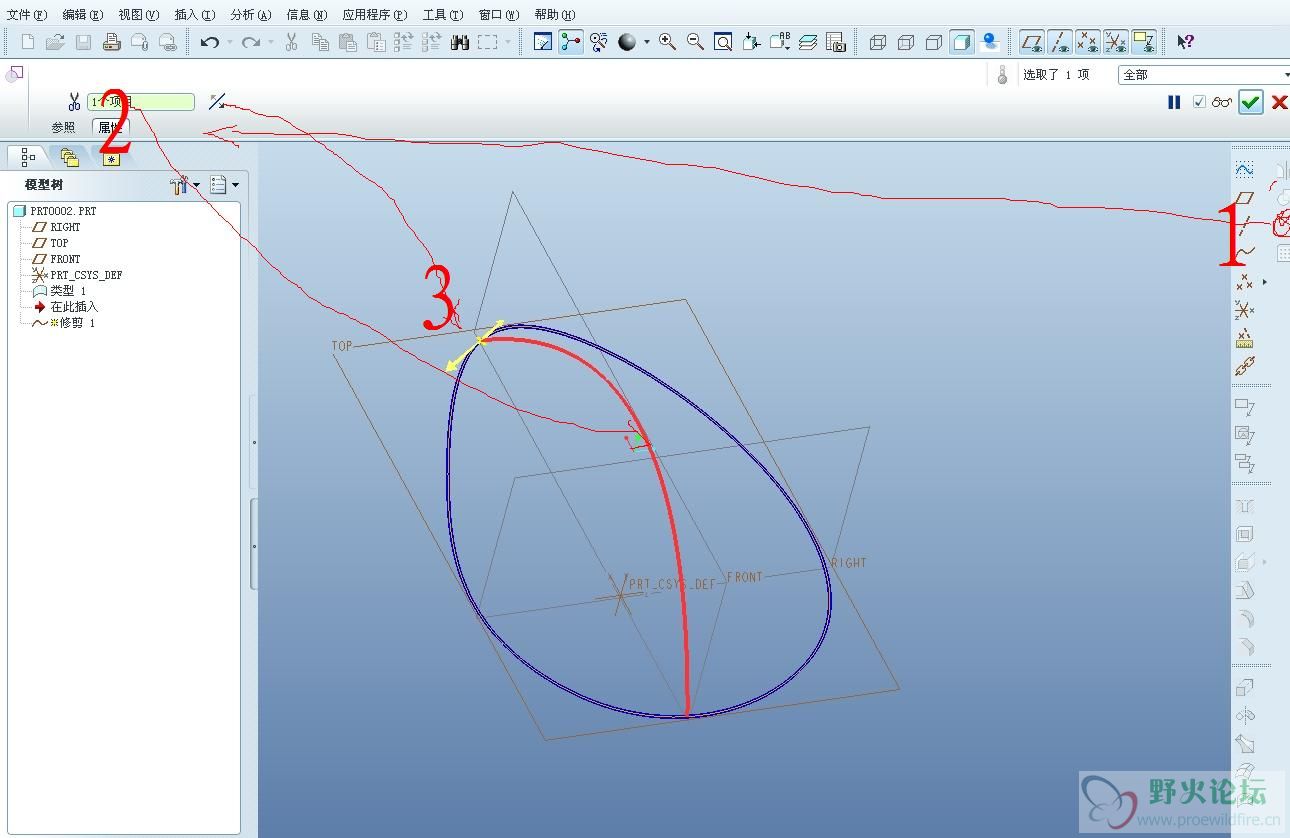Image resolution: width=1290 pixels, height=838 pixels.
Task: Switch to the model tree tab
Action: coord(27,157)
